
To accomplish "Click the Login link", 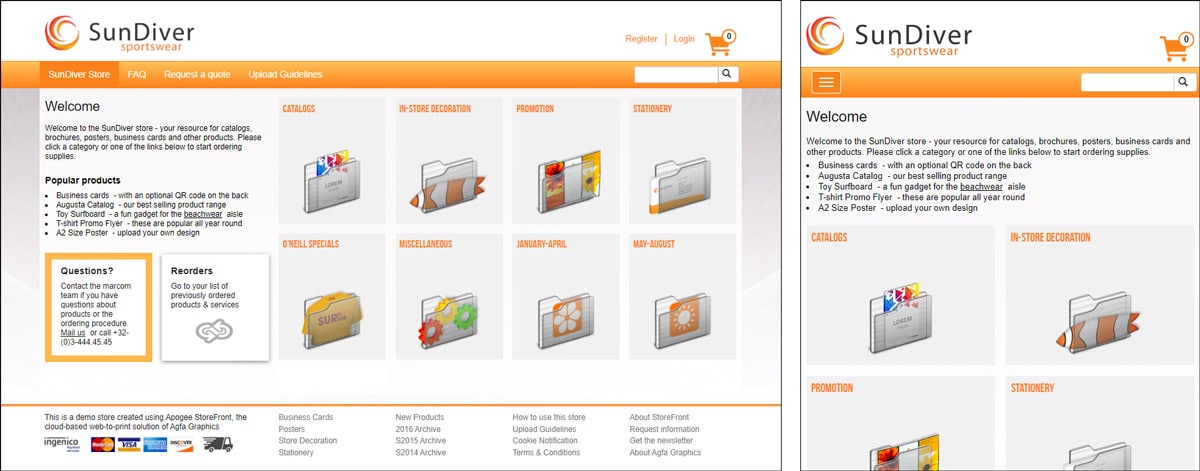I will [684, 39].
